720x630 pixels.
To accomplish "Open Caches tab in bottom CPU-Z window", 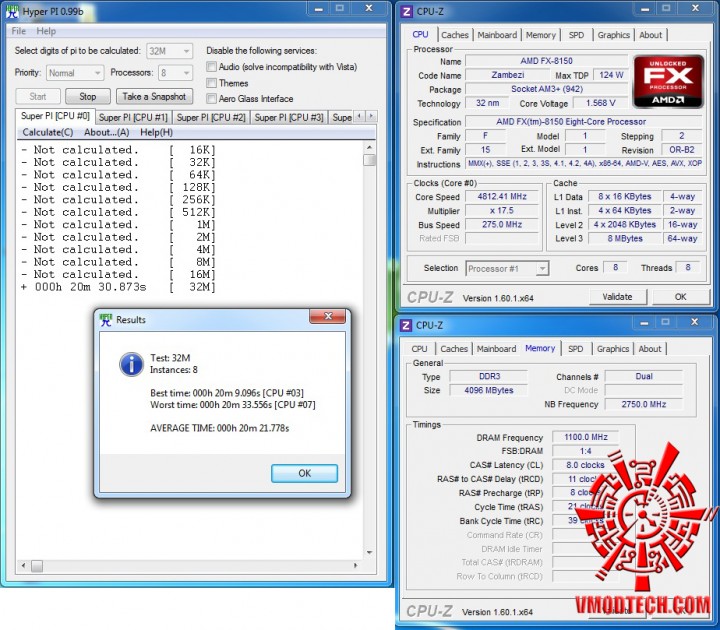I will pyautogui.click(x=454, y=349).
